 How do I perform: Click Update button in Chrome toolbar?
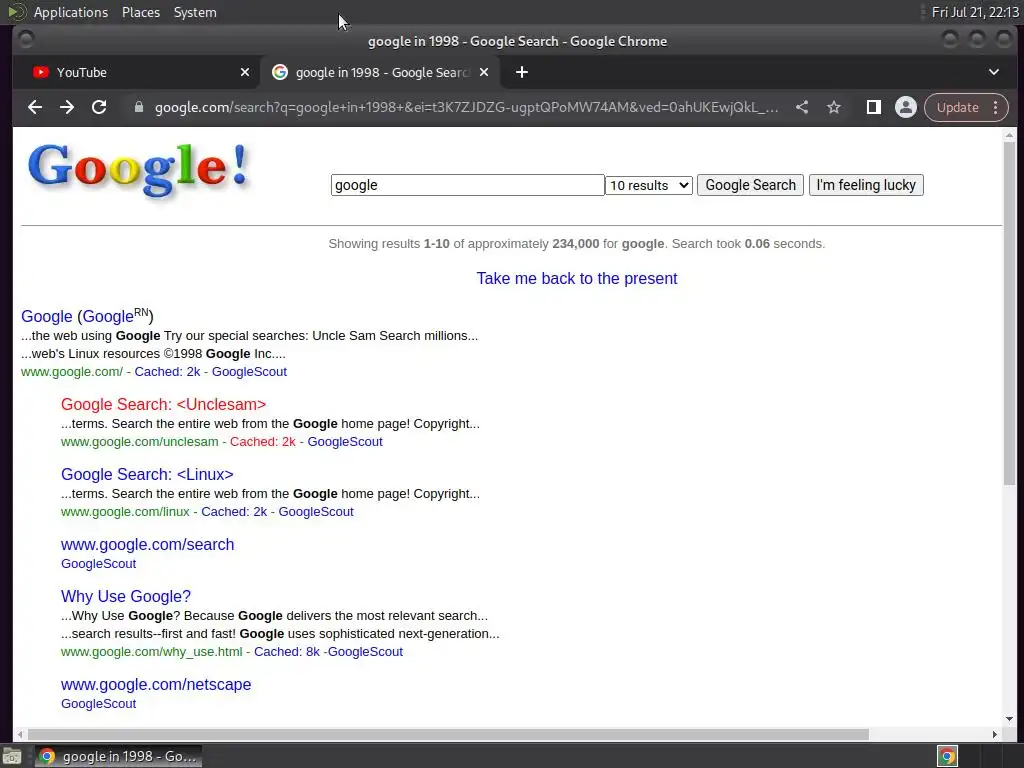pos(957,107)
